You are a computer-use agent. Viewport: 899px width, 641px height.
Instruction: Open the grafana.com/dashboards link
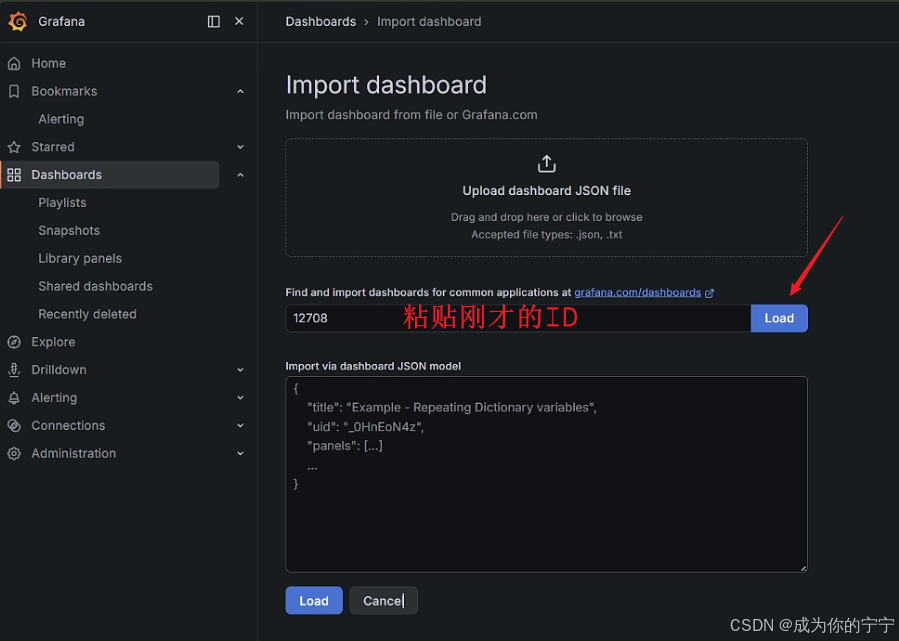point(638,292)
